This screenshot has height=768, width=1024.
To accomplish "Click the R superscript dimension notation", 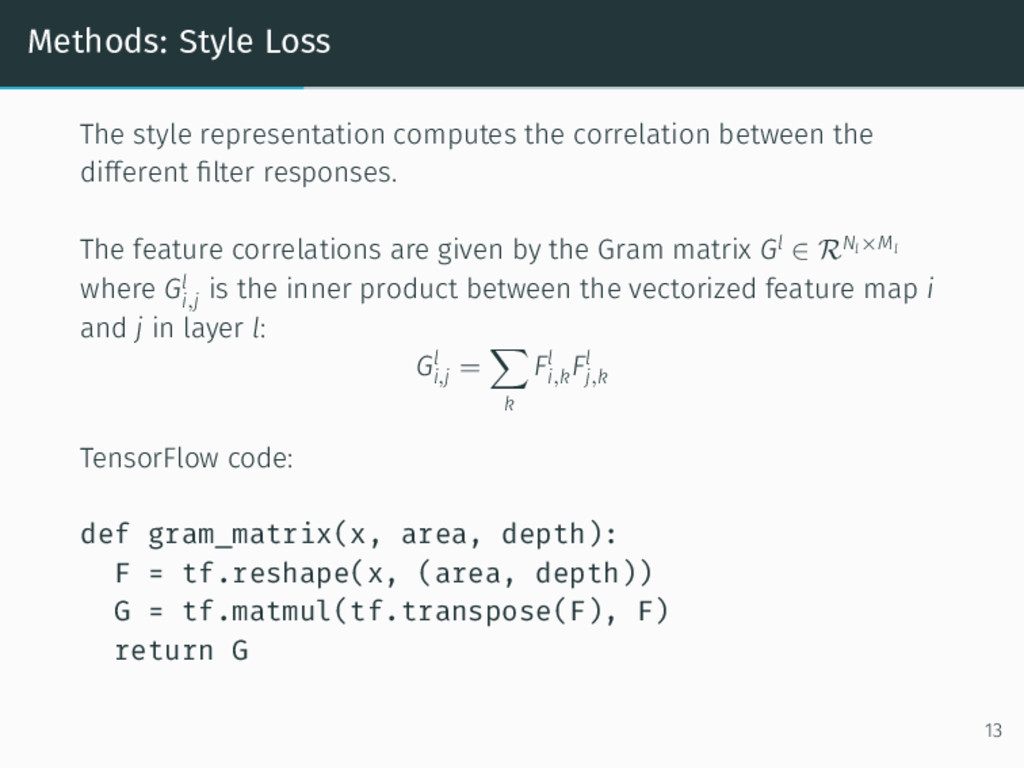I will 858,248.
